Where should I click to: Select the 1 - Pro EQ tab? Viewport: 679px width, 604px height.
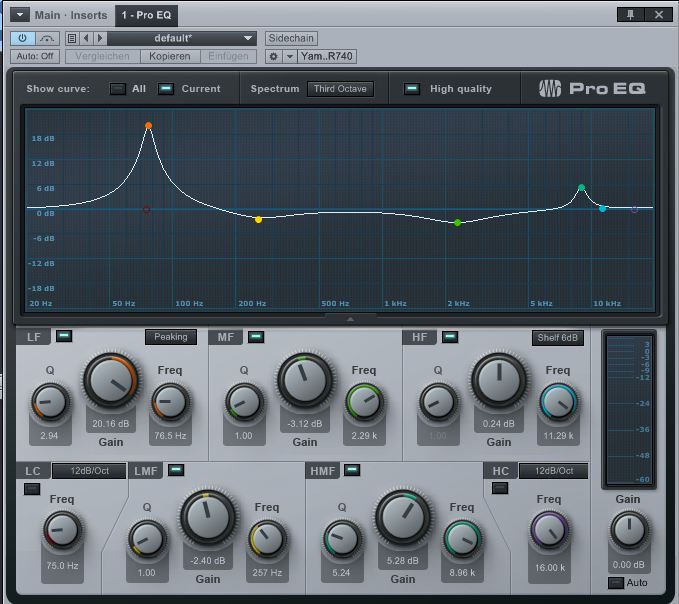point(146,16)
